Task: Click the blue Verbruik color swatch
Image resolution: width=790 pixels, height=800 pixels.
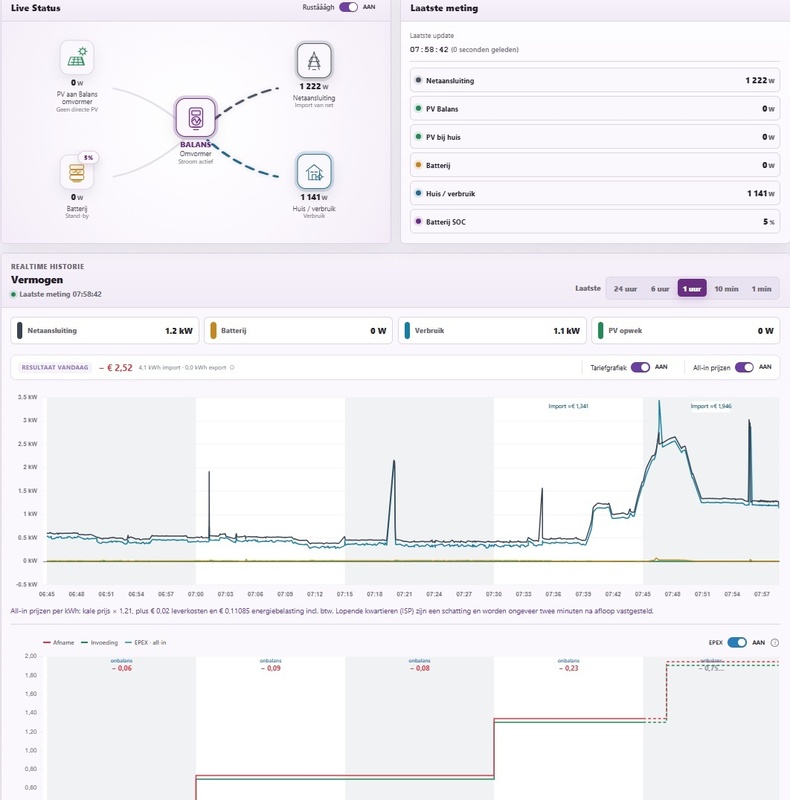Action: coord(407,331)
